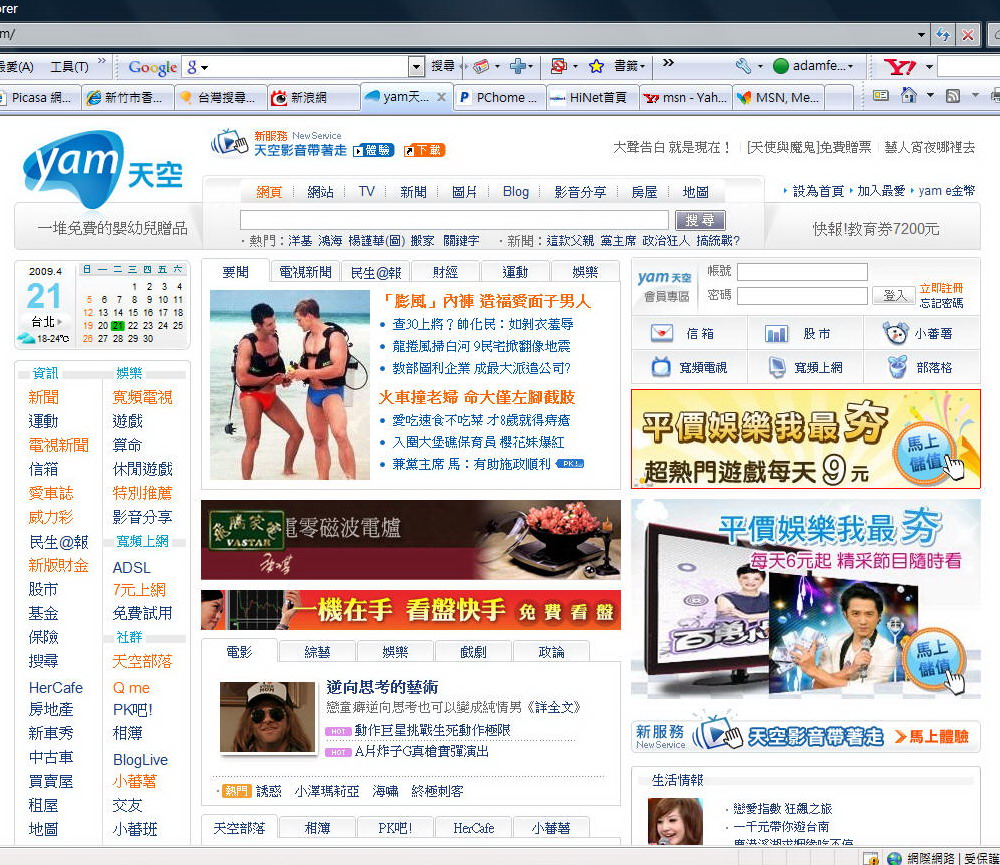Click the Google toolbar 搜尋 button
This screenshot has width=1000, height=865.
pyautogui.click(x=443, y=66)
